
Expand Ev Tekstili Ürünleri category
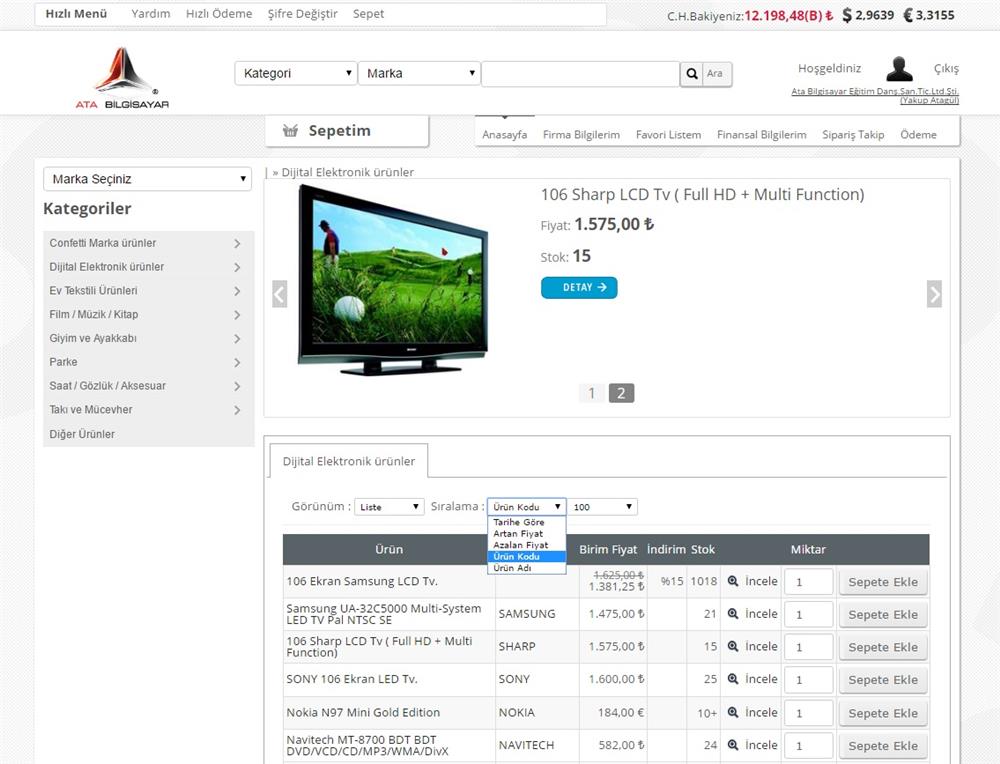pyautogui.click(x=237, y=291)
